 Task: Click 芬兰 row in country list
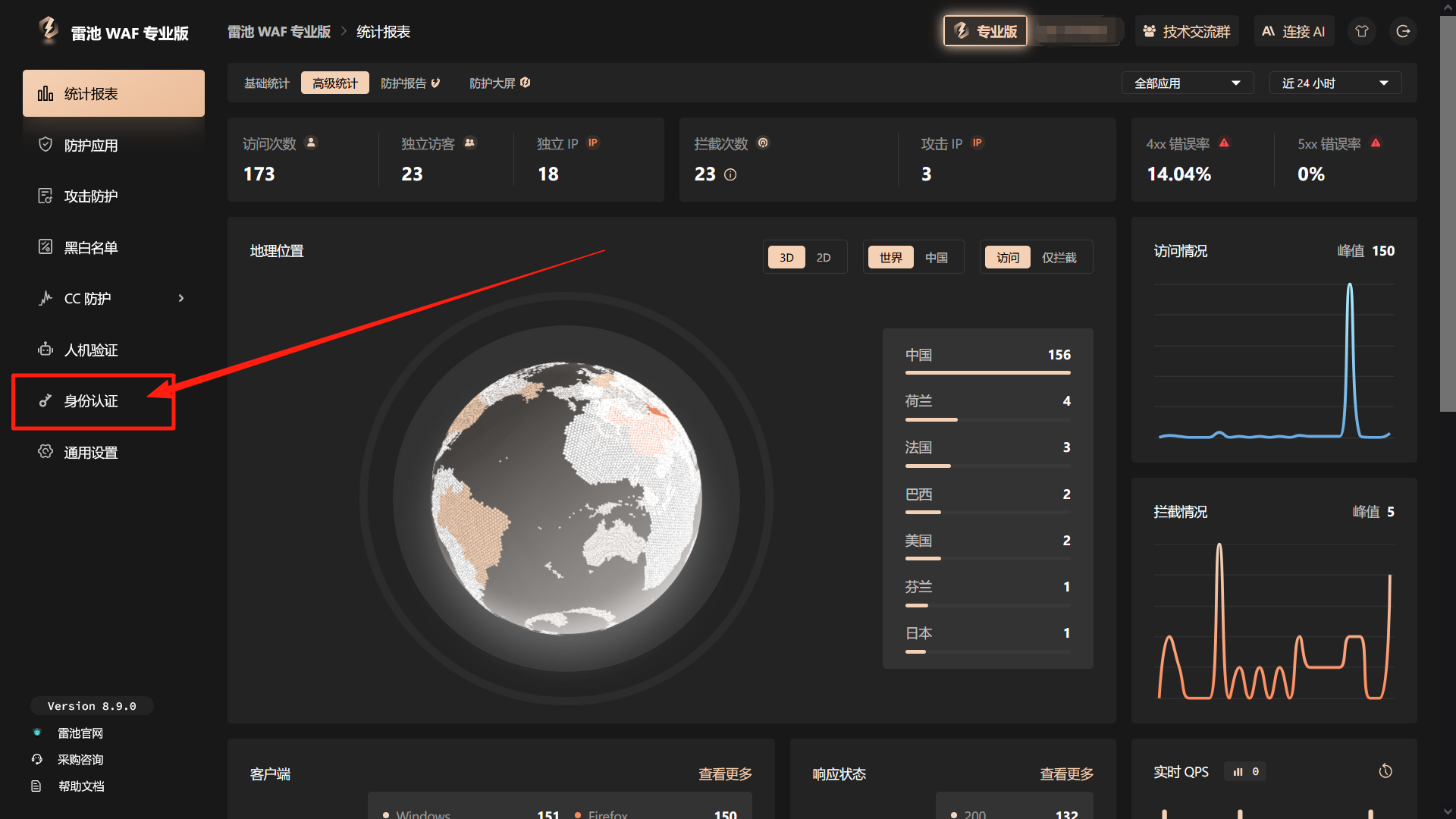tap(988, 592)
